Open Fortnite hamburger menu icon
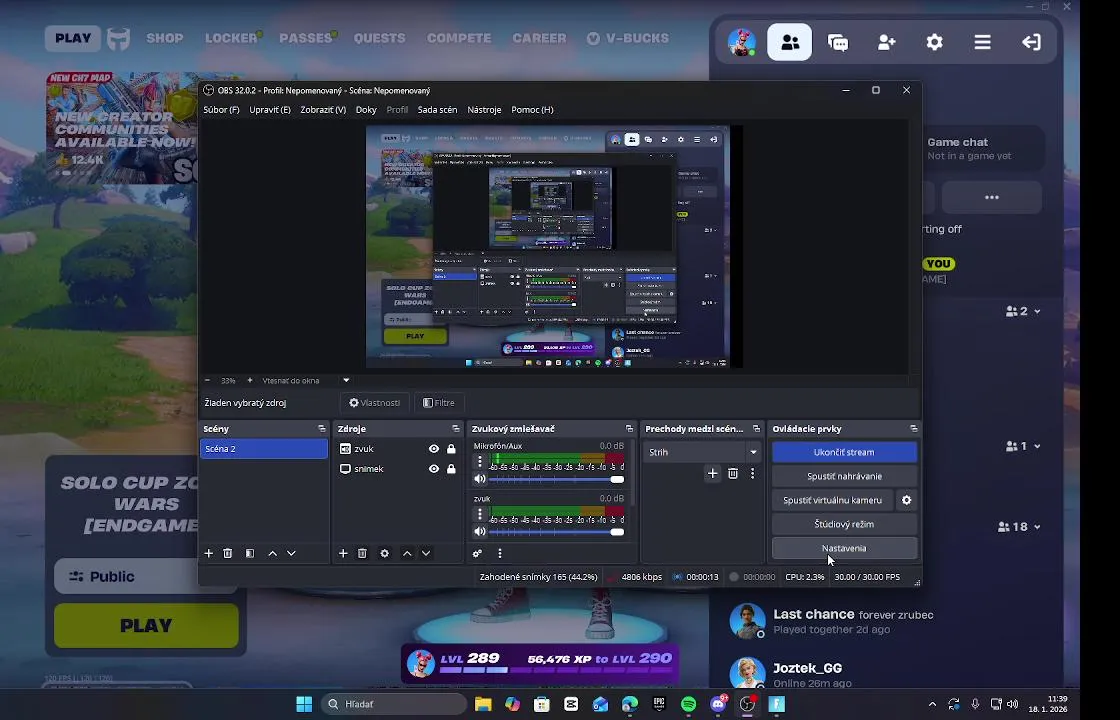This screenshot has width=1120, height=720. coord(982,42)
